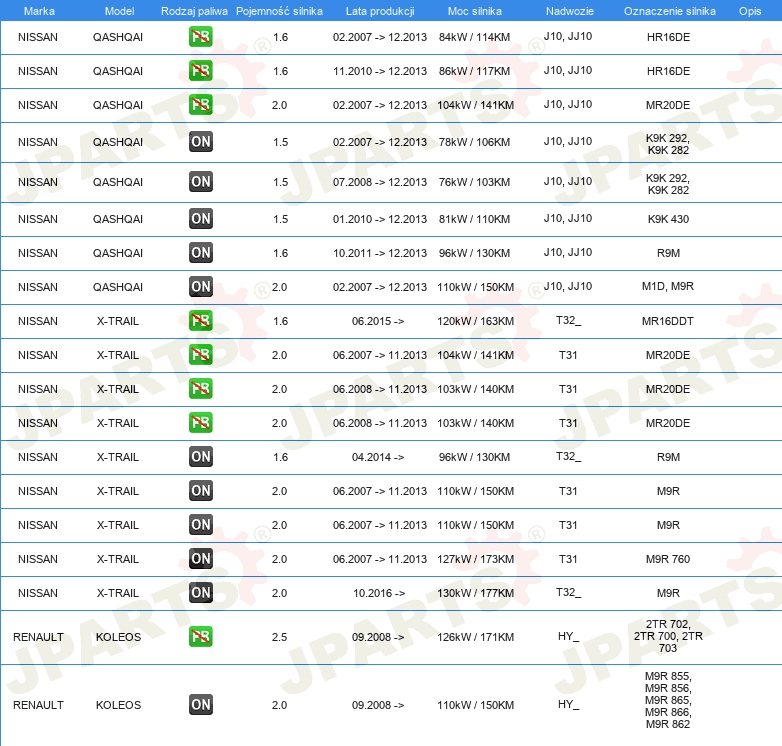Image resolution: width=782 pixels, height=746 pixels.
Task: Select the 11.2010 -> 12.2013 date cell
Action: coord(380,71)
